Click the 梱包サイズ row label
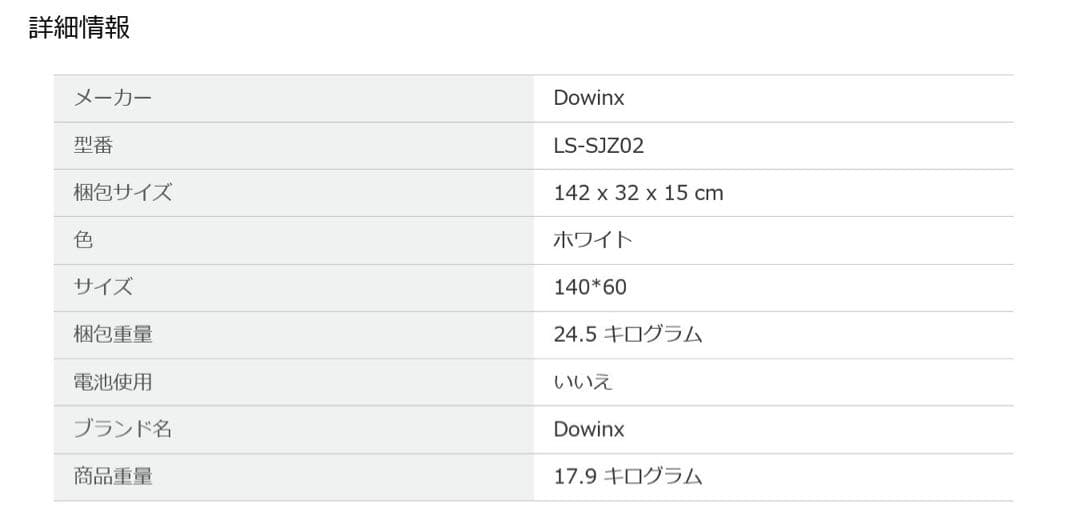This screenshot has width=1080, height=529. [122, 192]
